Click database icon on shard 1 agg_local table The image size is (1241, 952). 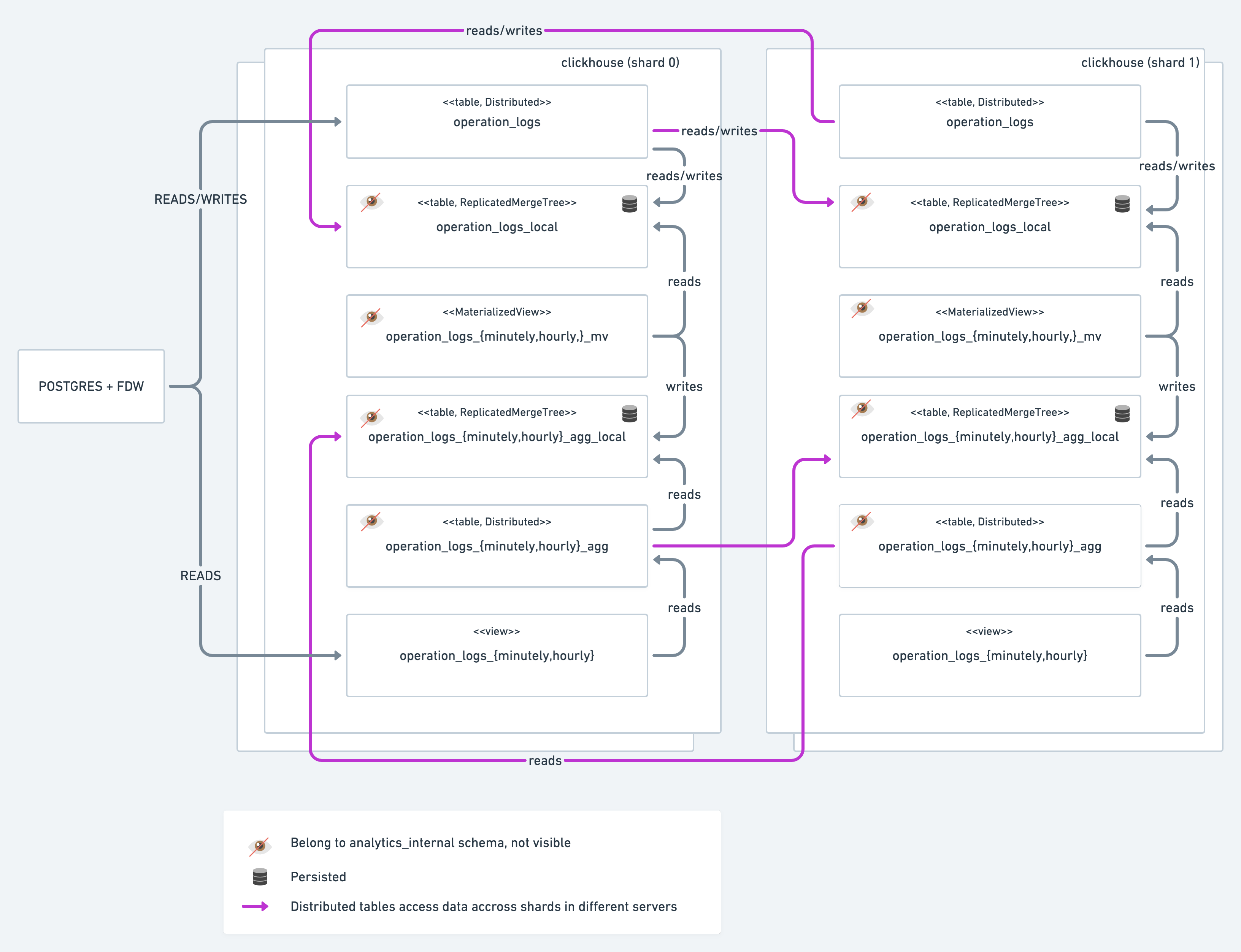pyautogui.click(x=1122, y=413)
